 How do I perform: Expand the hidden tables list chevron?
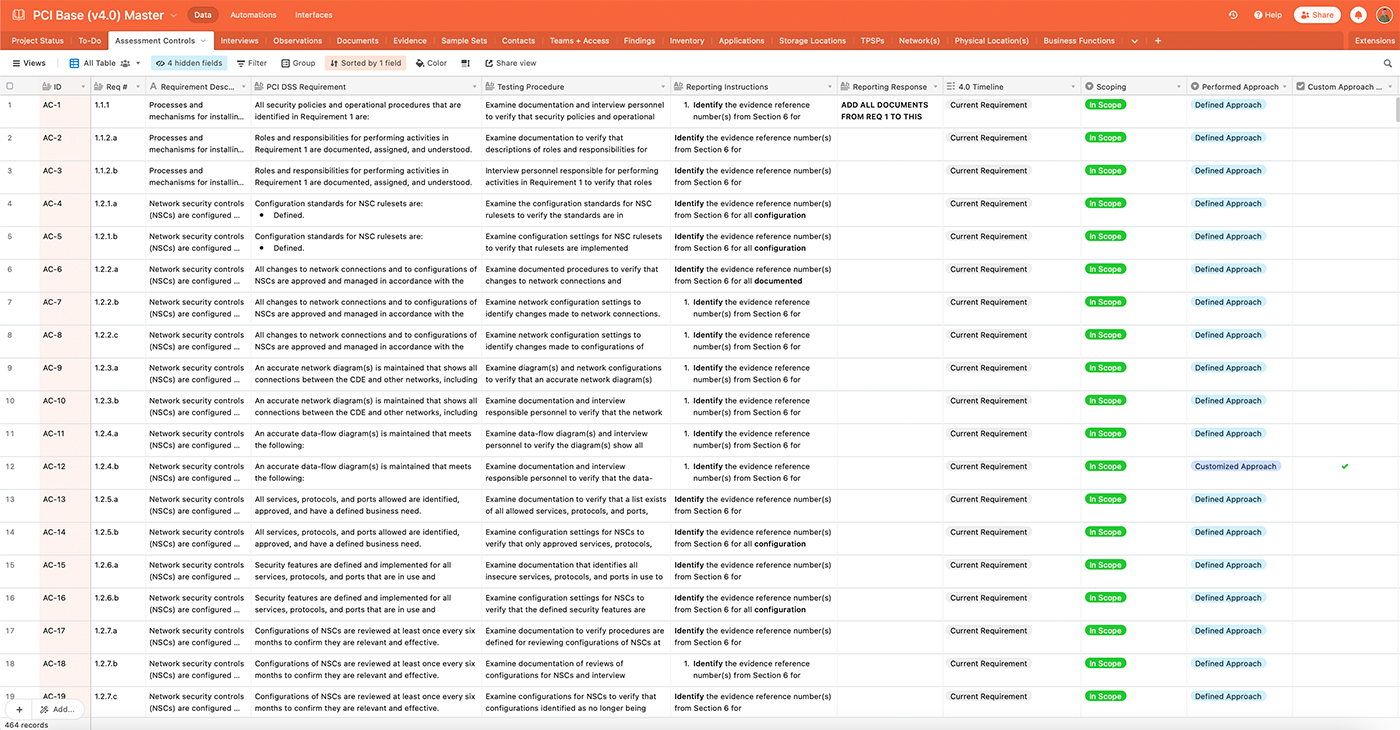[x=1134, y=41]
